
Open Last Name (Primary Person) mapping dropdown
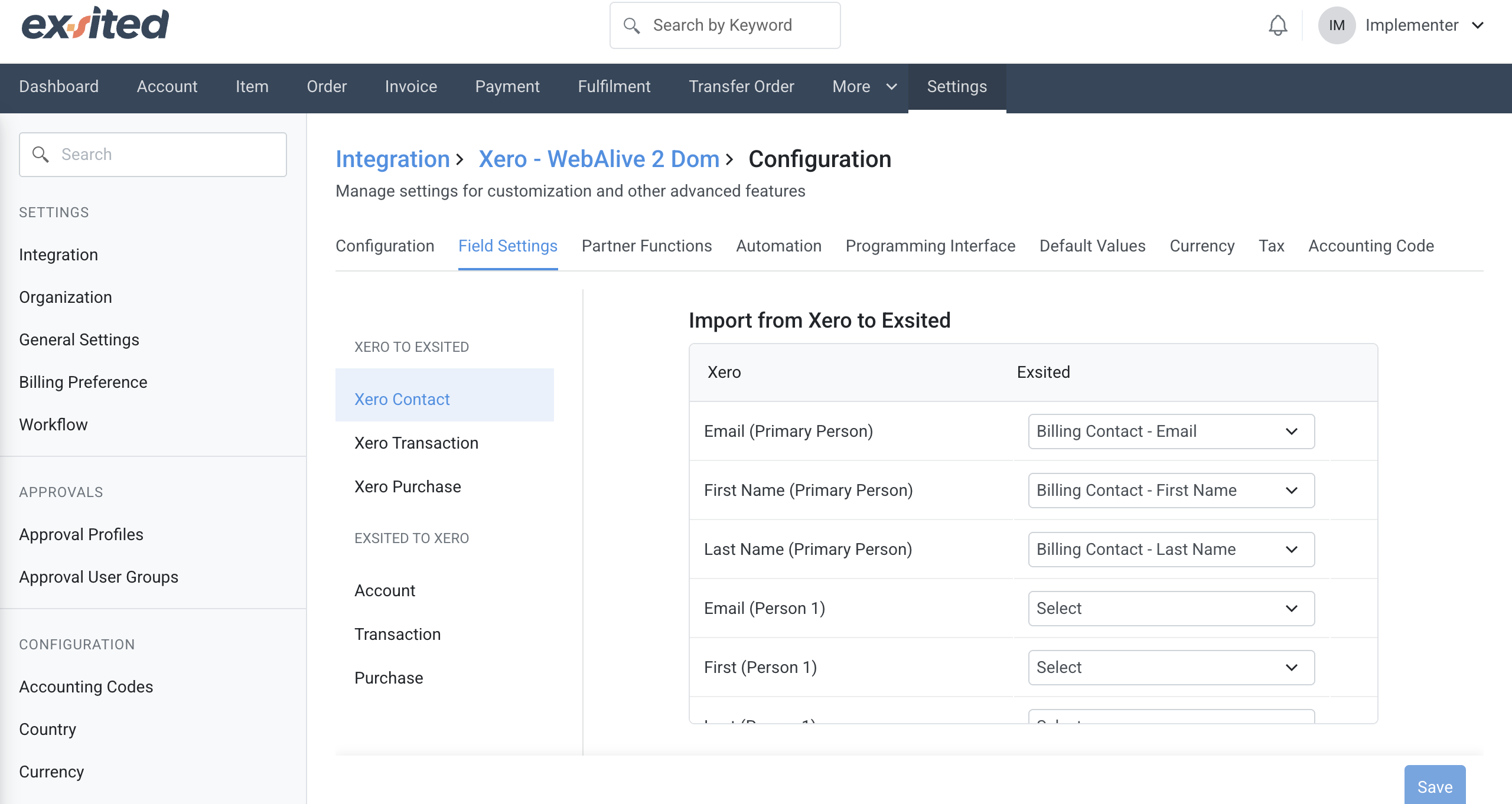pyautogui.click(x=1171, y=550)
